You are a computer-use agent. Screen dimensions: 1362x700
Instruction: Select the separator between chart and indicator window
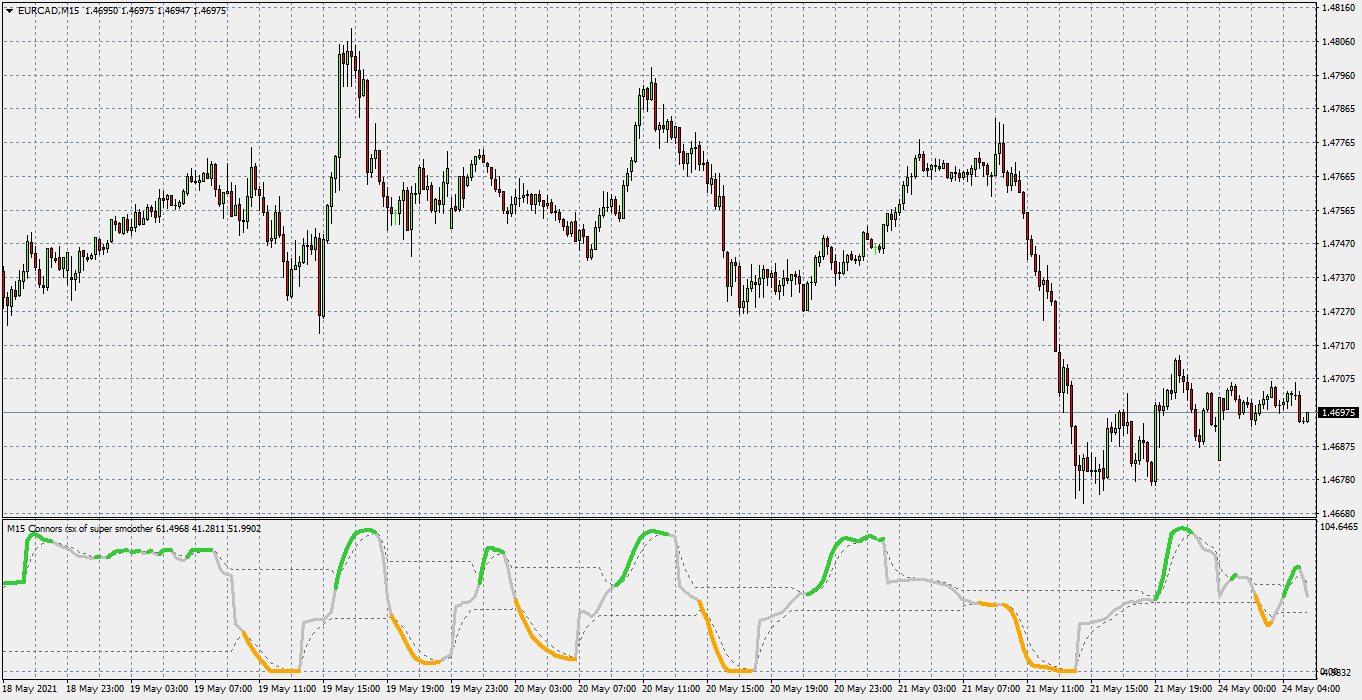(x=658, y=518)
